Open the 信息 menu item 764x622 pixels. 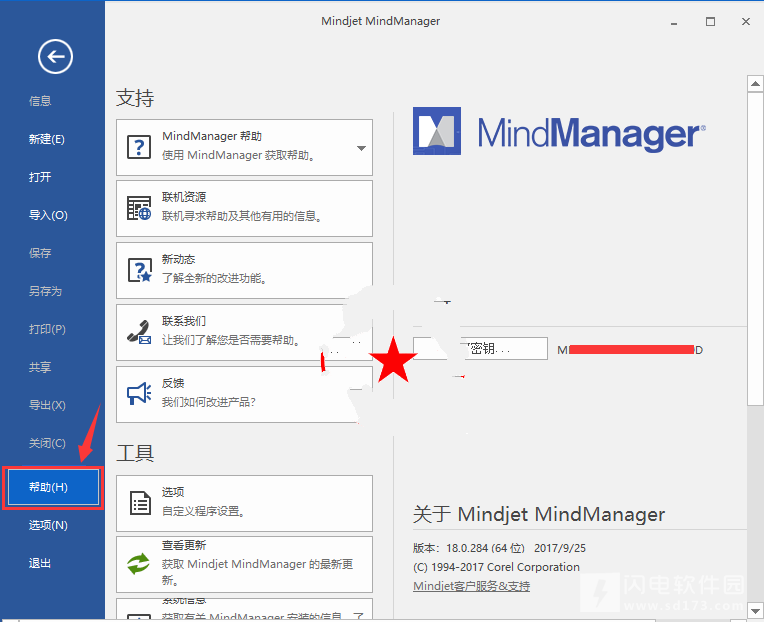coord(40,101)
